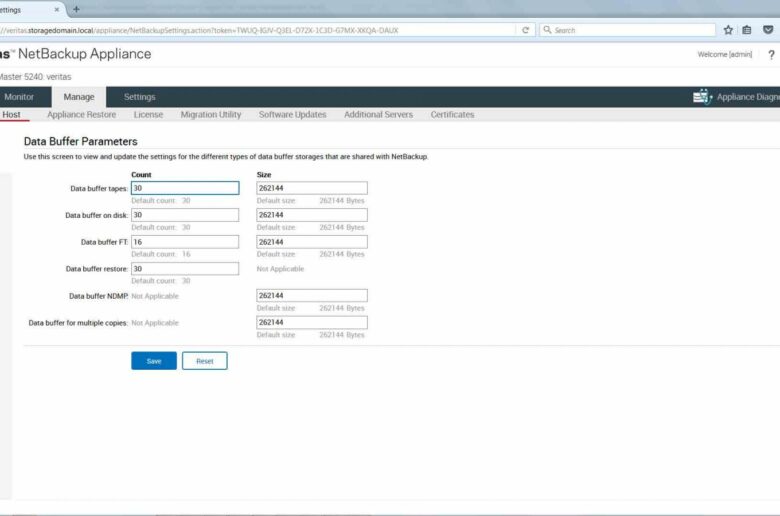Screen dimensions: 780x516
Task: Click the Data Buffer Parameters heading
Action: 81,141
